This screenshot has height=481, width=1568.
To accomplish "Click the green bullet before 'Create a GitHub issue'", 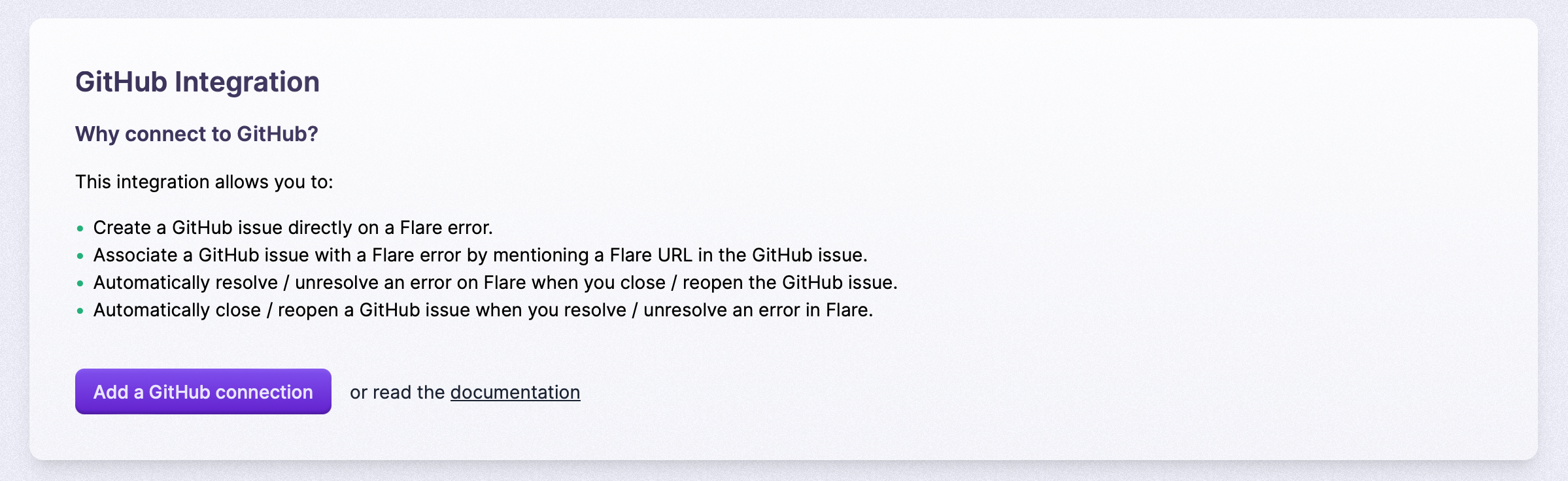I will point(80,228).
